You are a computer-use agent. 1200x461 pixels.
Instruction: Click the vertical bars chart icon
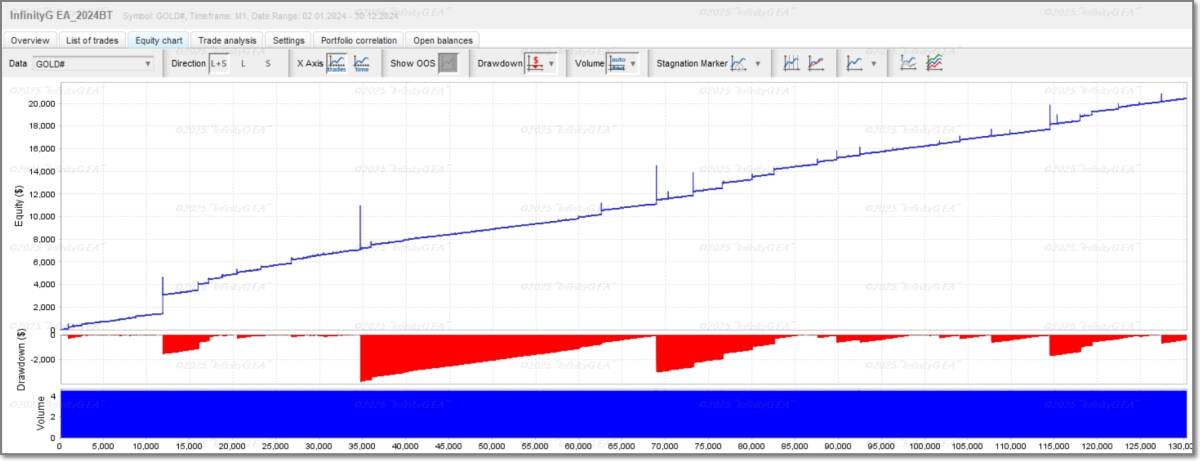791,63
